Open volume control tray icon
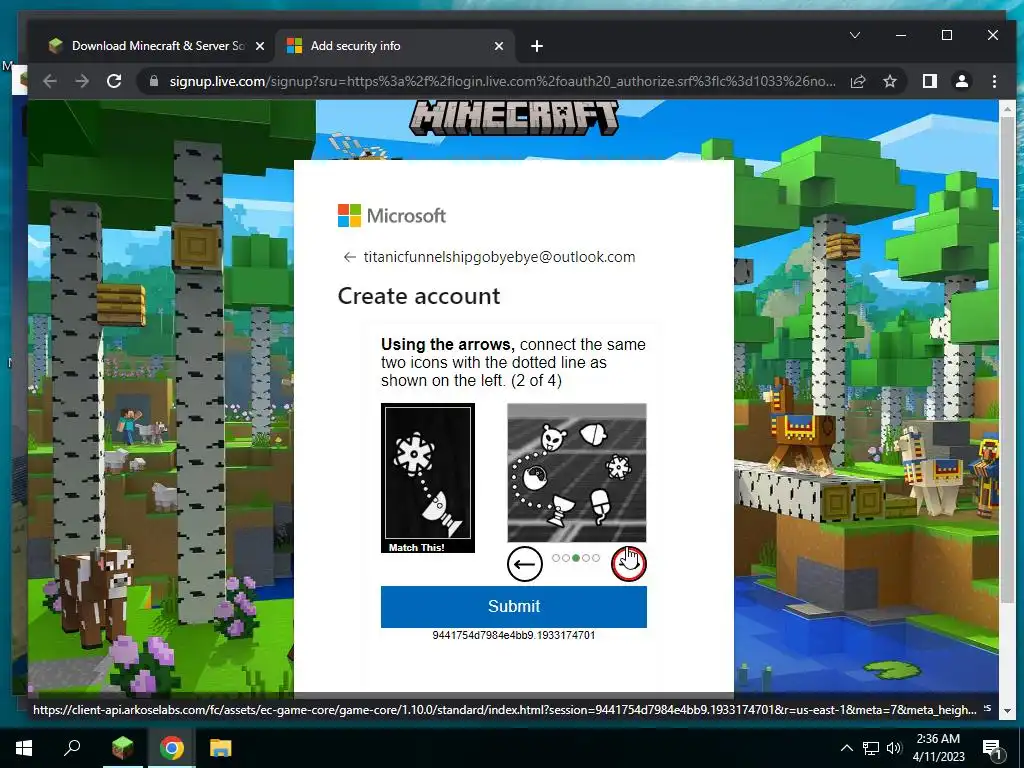1024x768 pixels. [x=894, y=748]
